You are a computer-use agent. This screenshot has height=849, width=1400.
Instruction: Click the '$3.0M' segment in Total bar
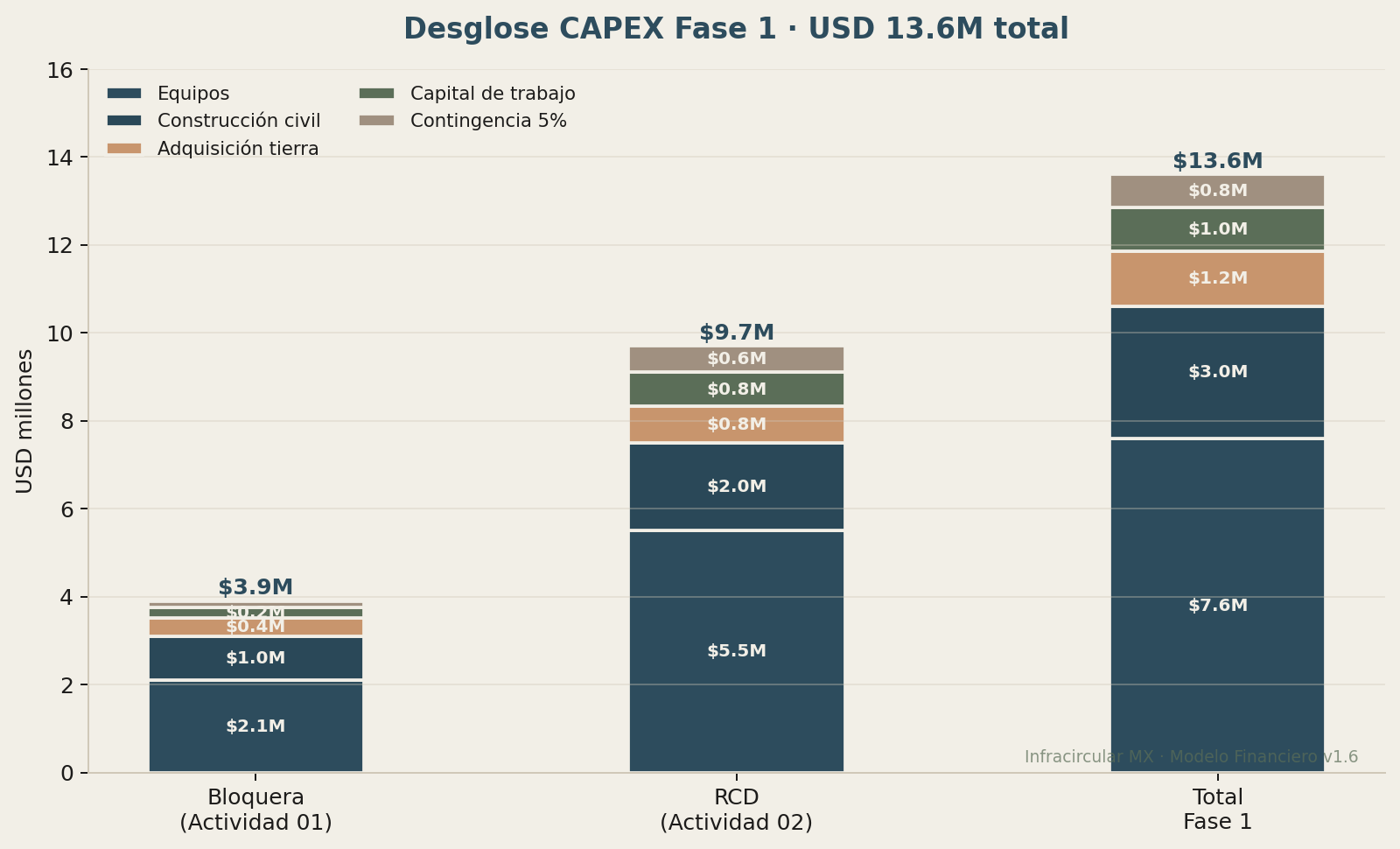point(1218,372)
